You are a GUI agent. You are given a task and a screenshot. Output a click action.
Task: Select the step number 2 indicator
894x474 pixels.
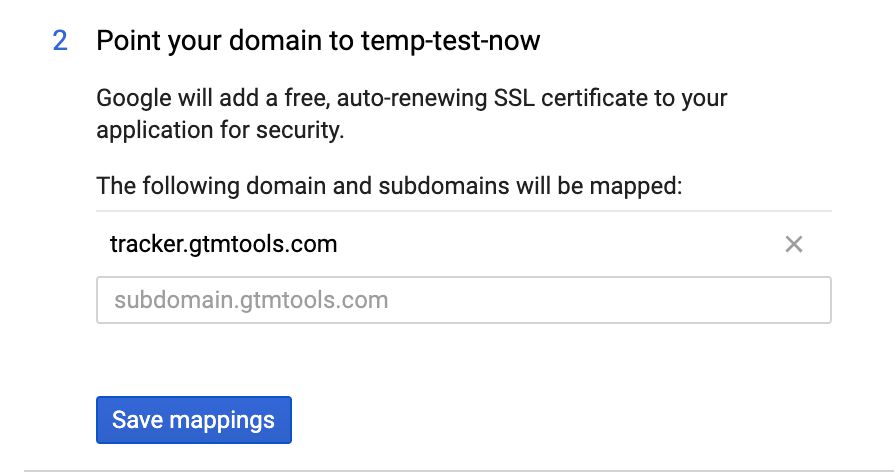[60, 41]
